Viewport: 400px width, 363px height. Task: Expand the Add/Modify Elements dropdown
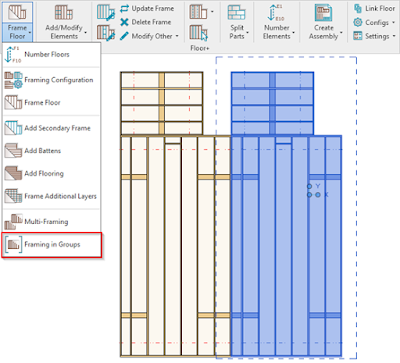(86, 33)
